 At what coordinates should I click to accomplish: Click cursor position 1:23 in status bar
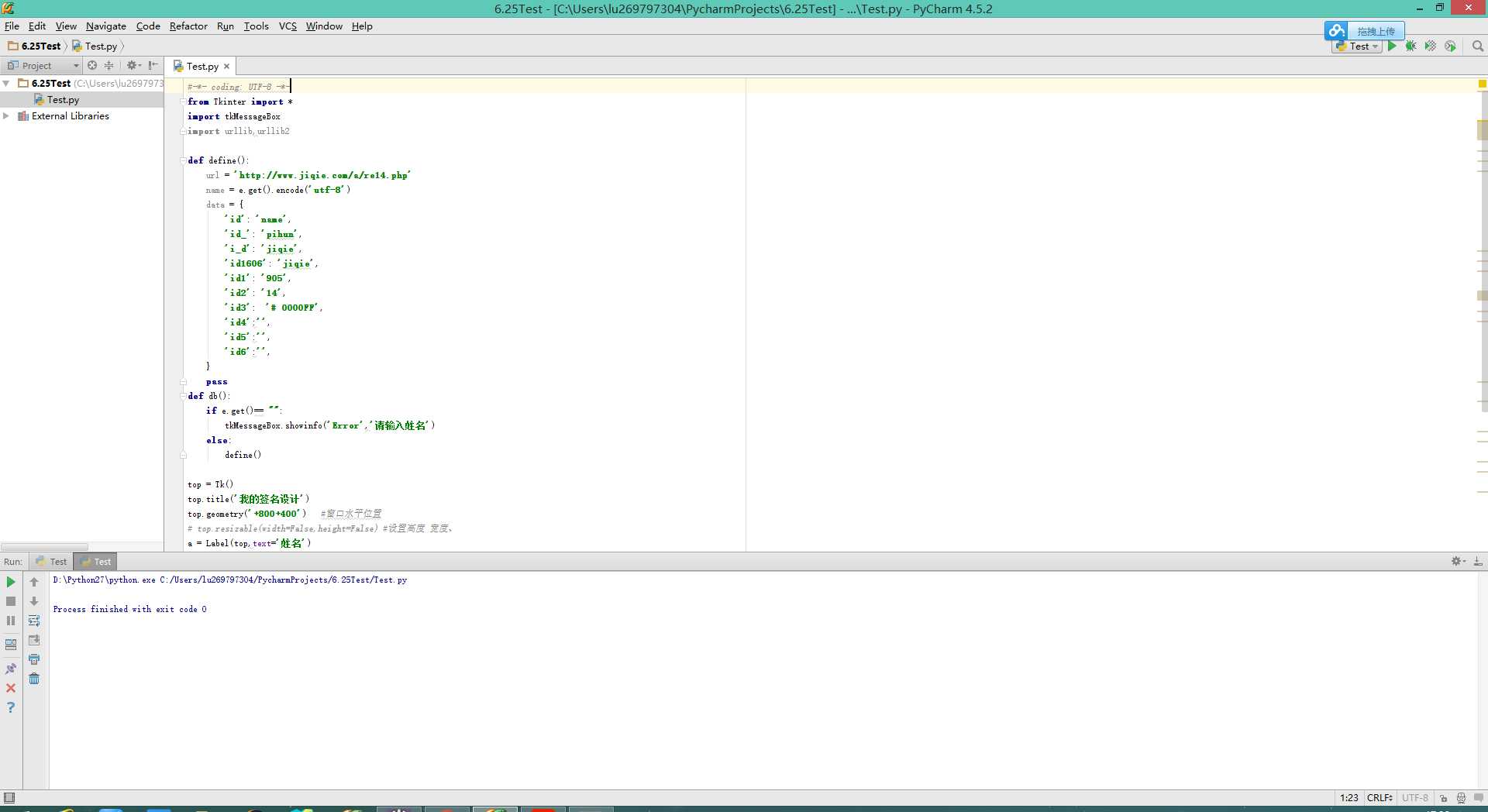(x=1348, y=797)
